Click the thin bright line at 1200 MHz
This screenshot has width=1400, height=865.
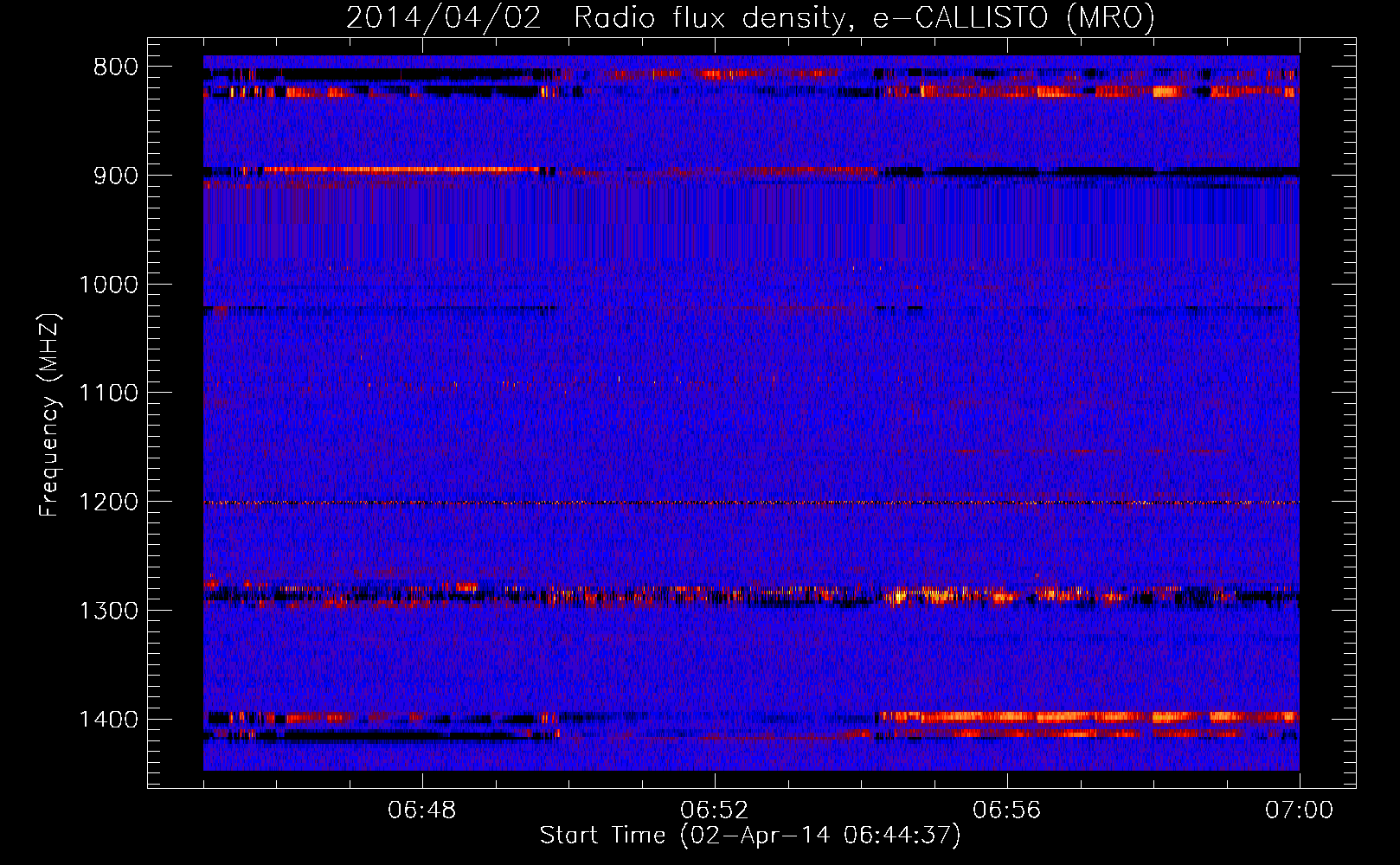click(751, 503)
